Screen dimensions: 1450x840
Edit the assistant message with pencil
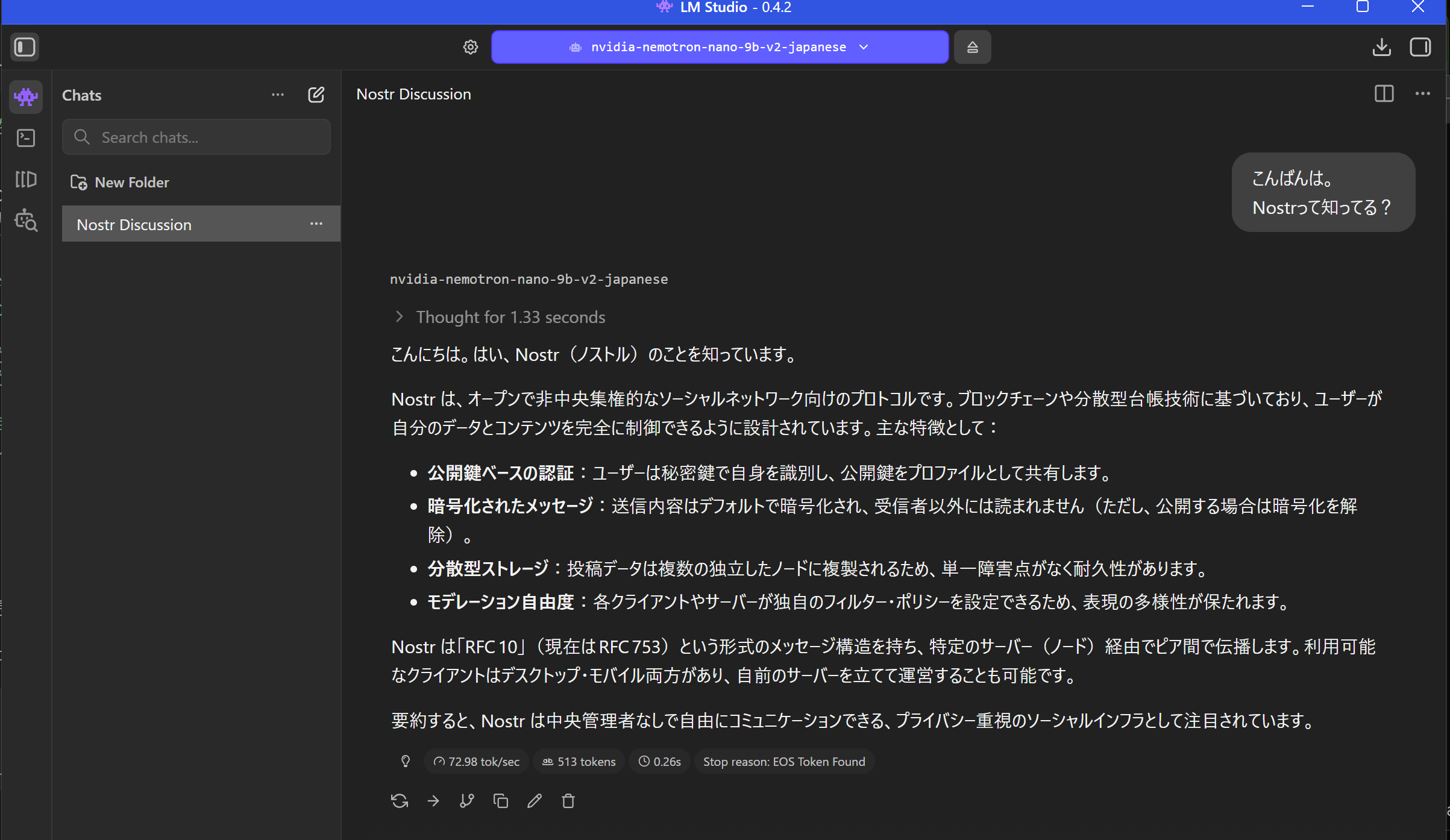point(535,801)
